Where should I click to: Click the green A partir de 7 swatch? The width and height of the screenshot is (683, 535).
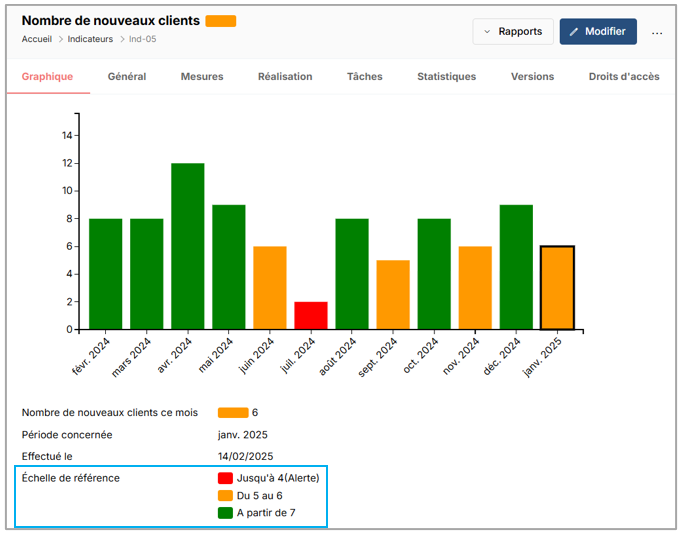225,513
